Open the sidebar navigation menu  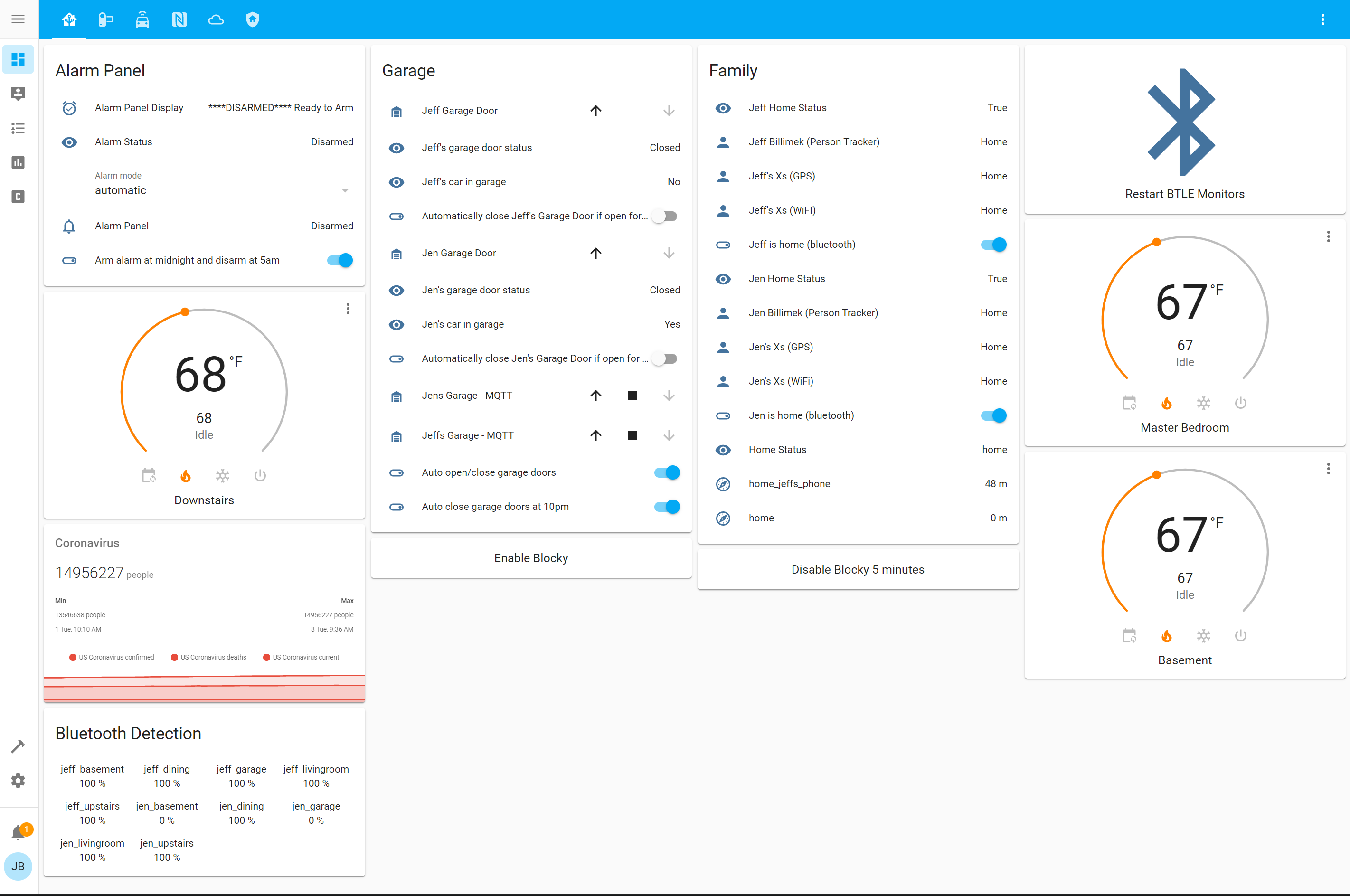(x=19, y=19)
